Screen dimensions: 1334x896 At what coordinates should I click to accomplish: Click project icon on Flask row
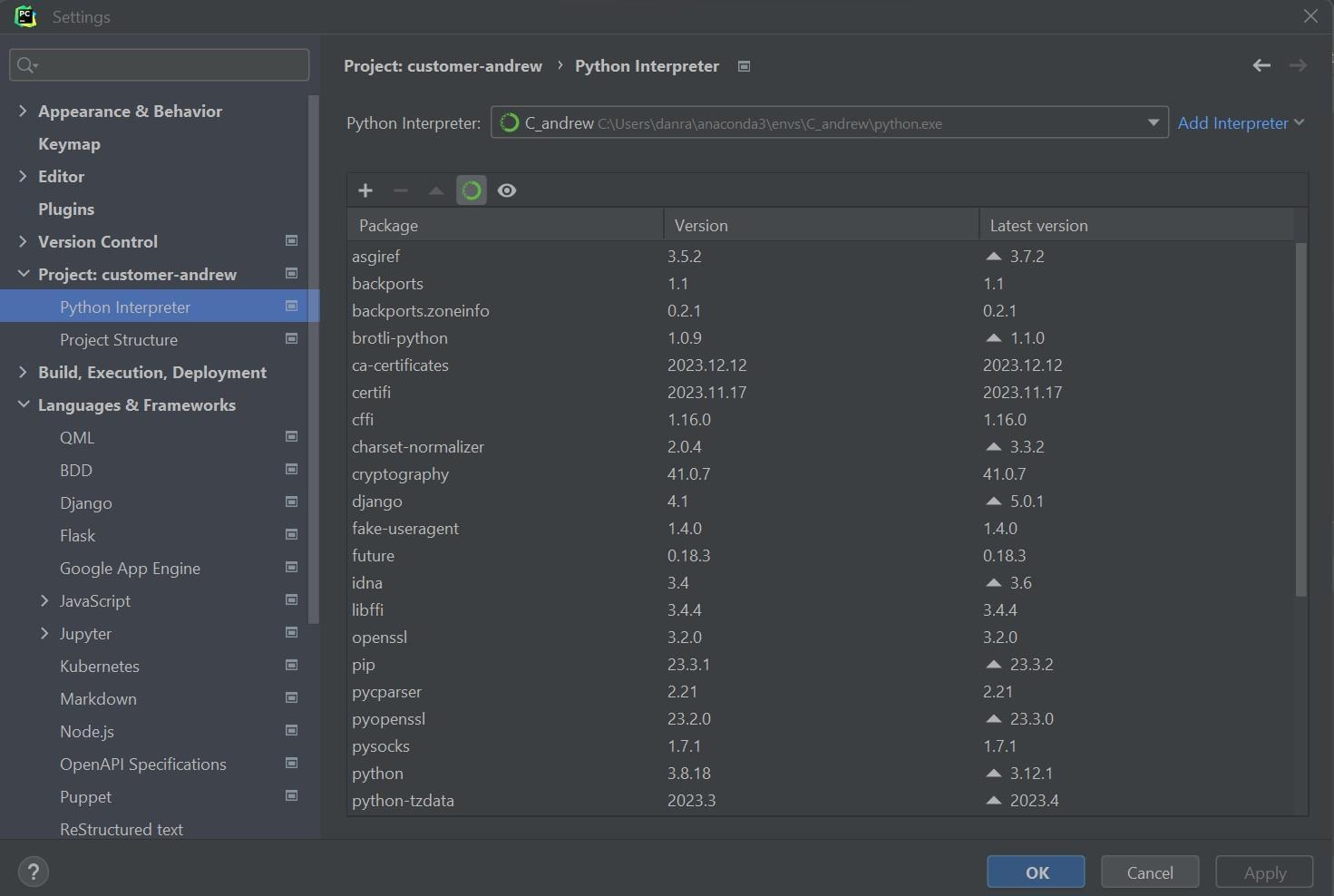tap(291, 534)
